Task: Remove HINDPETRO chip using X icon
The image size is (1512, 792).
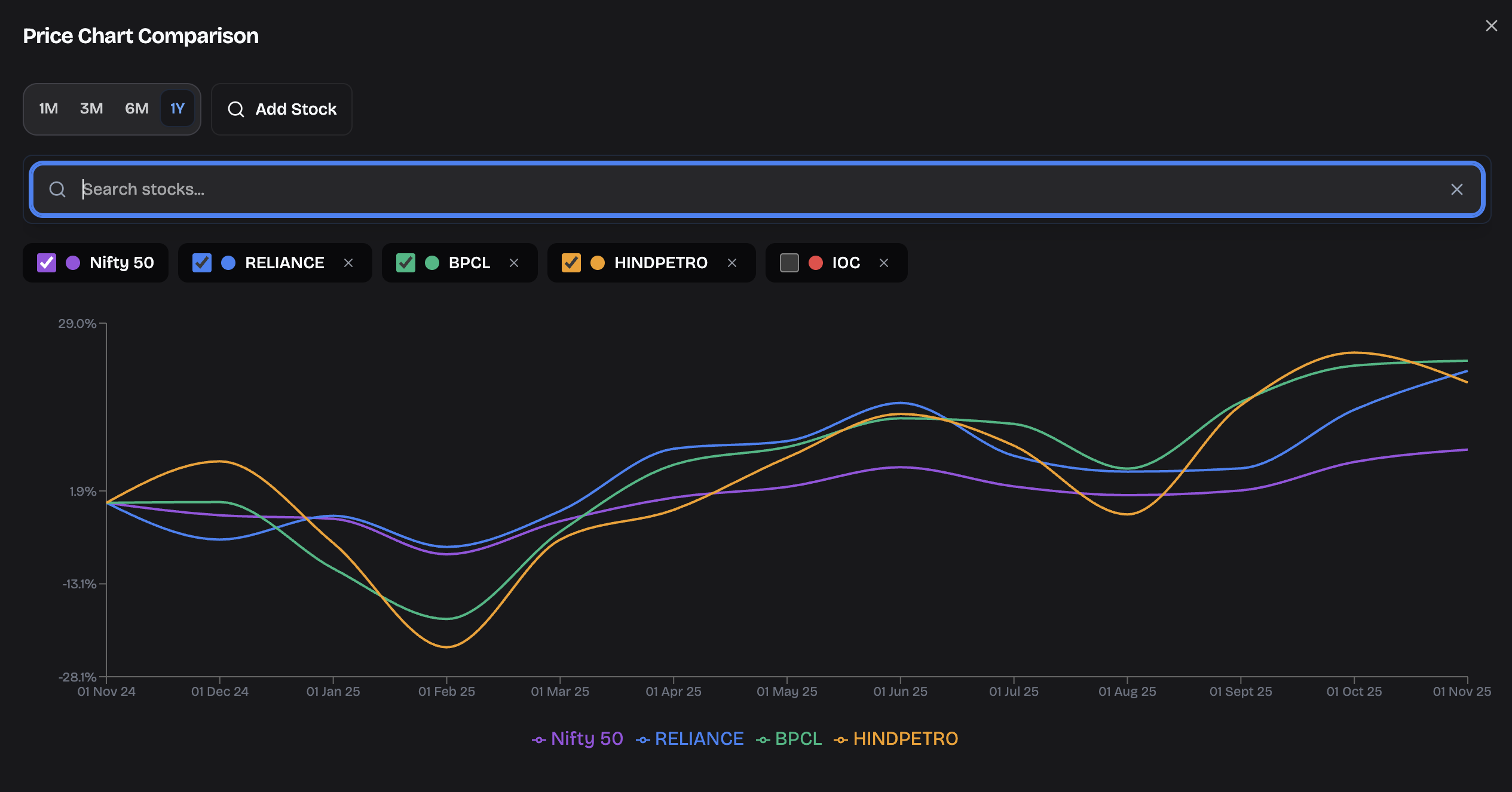Action: (732, 263)
